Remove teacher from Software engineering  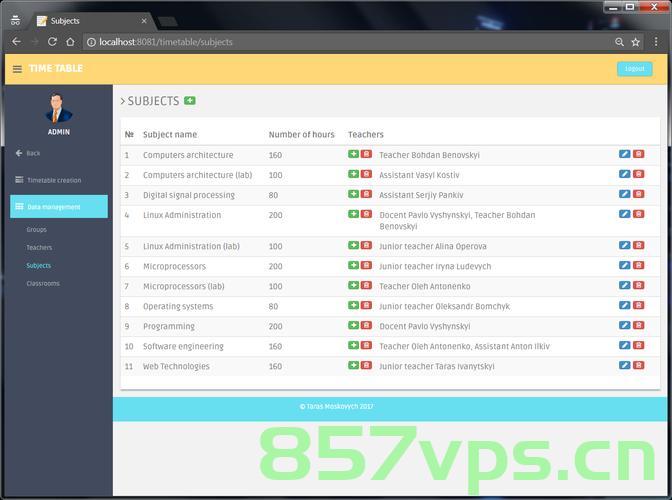pyautogui.click(x=366, y=346)
